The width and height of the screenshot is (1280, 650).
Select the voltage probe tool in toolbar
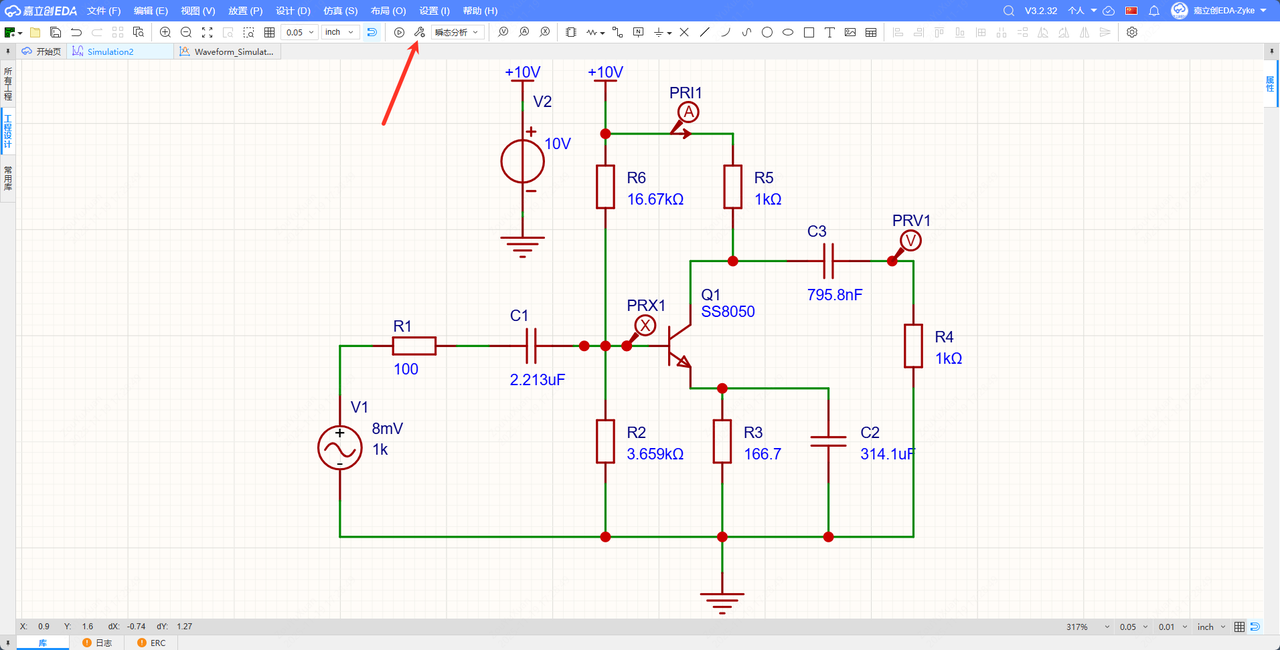(x=502, y=32)
